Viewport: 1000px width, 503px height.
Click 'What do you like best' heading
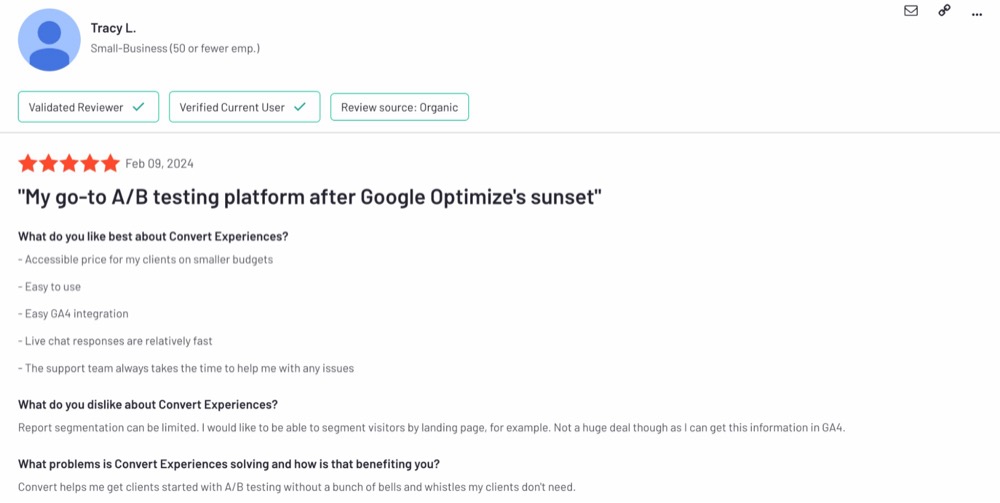[x=153, y=237]
